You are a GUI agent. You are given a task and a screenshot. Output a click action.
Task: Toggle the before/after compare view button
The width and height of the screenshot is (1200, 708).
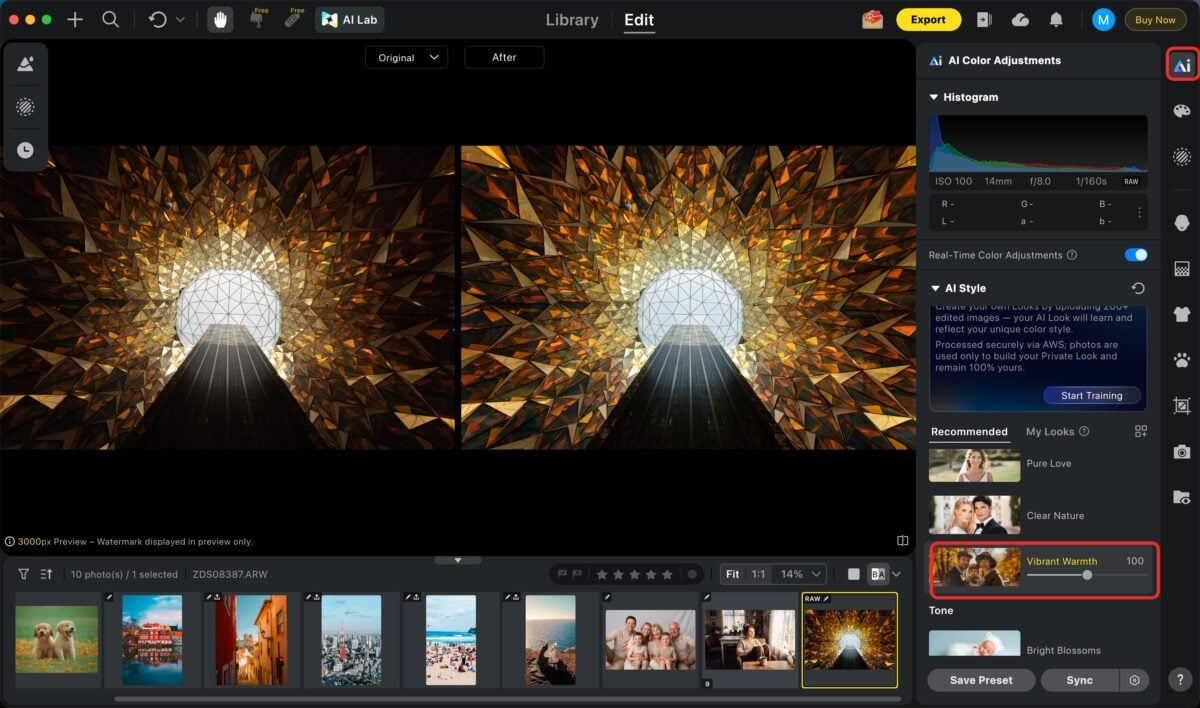(878, 574)
